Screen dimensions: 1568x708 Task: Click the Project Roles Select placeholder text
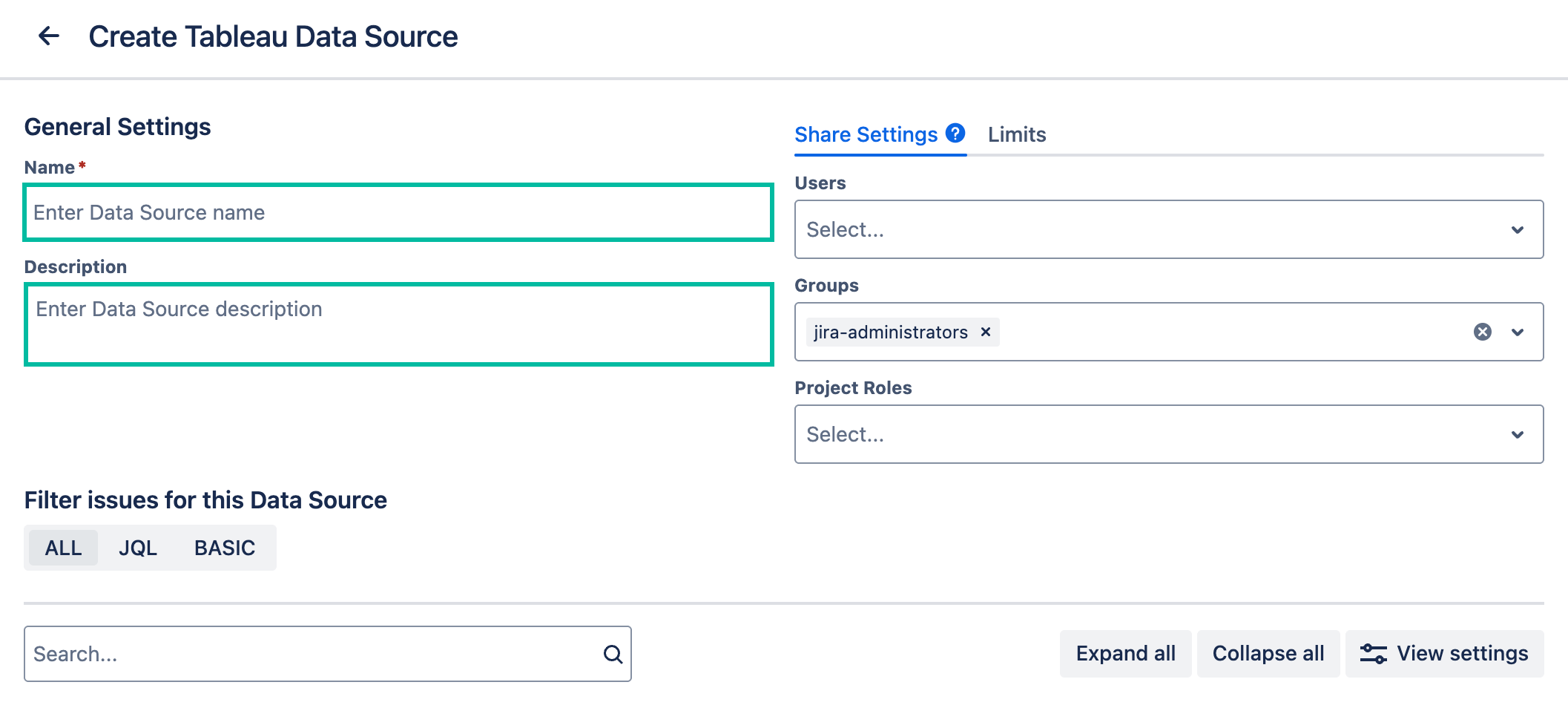(x=845, y=435)
